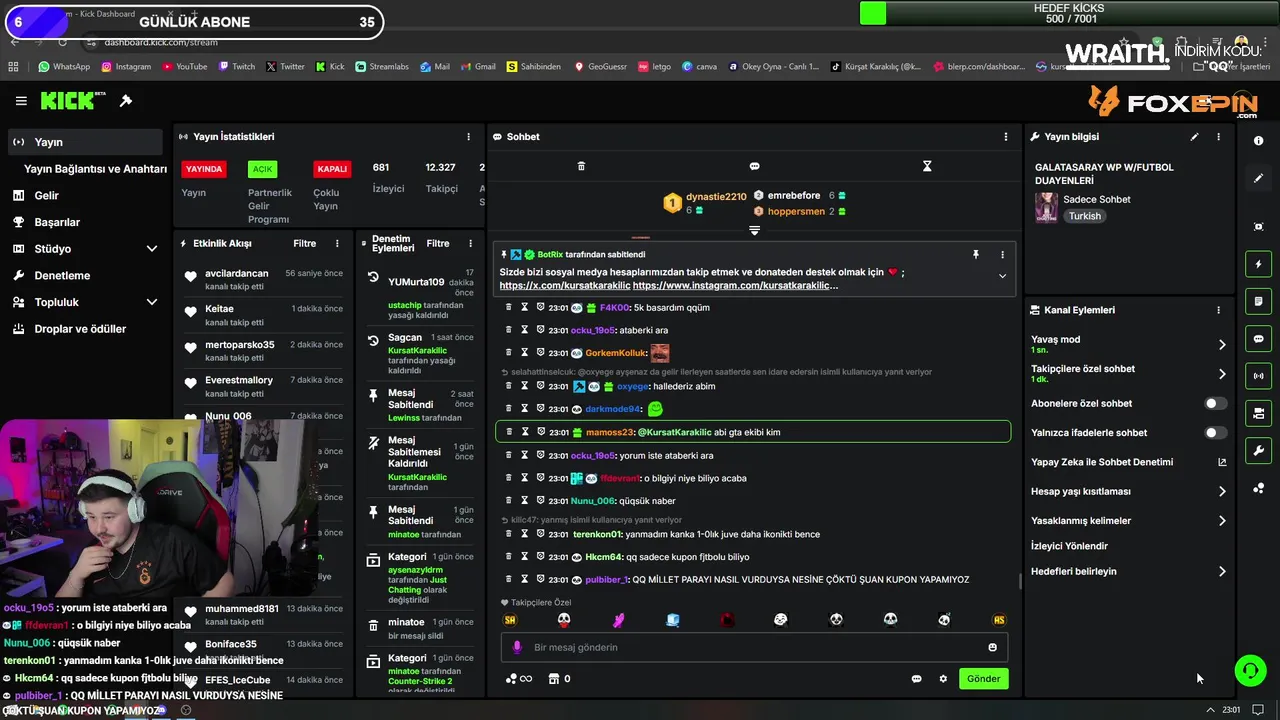Click username dynastie2210 in leaderboard
Image resolution: width=1280 pixels, height=720 pixels.
point(716,197)
